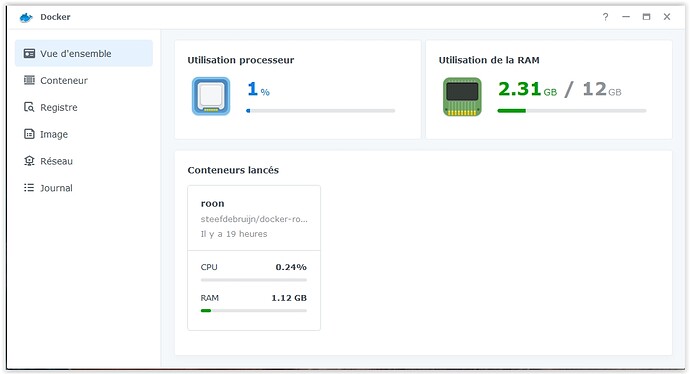Minimize the Docker window

(x=626, y=17)
